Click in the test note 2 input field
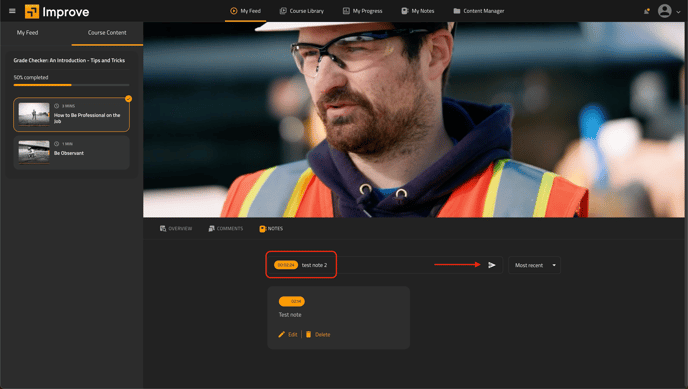 (385, 265)
